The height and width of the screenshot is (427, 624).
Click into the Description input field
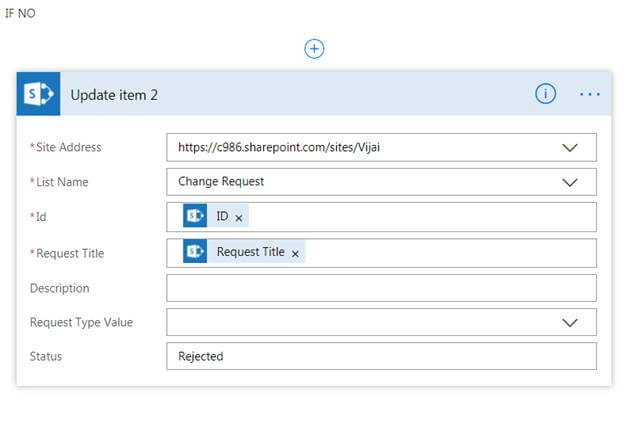[x=381, y=288]
